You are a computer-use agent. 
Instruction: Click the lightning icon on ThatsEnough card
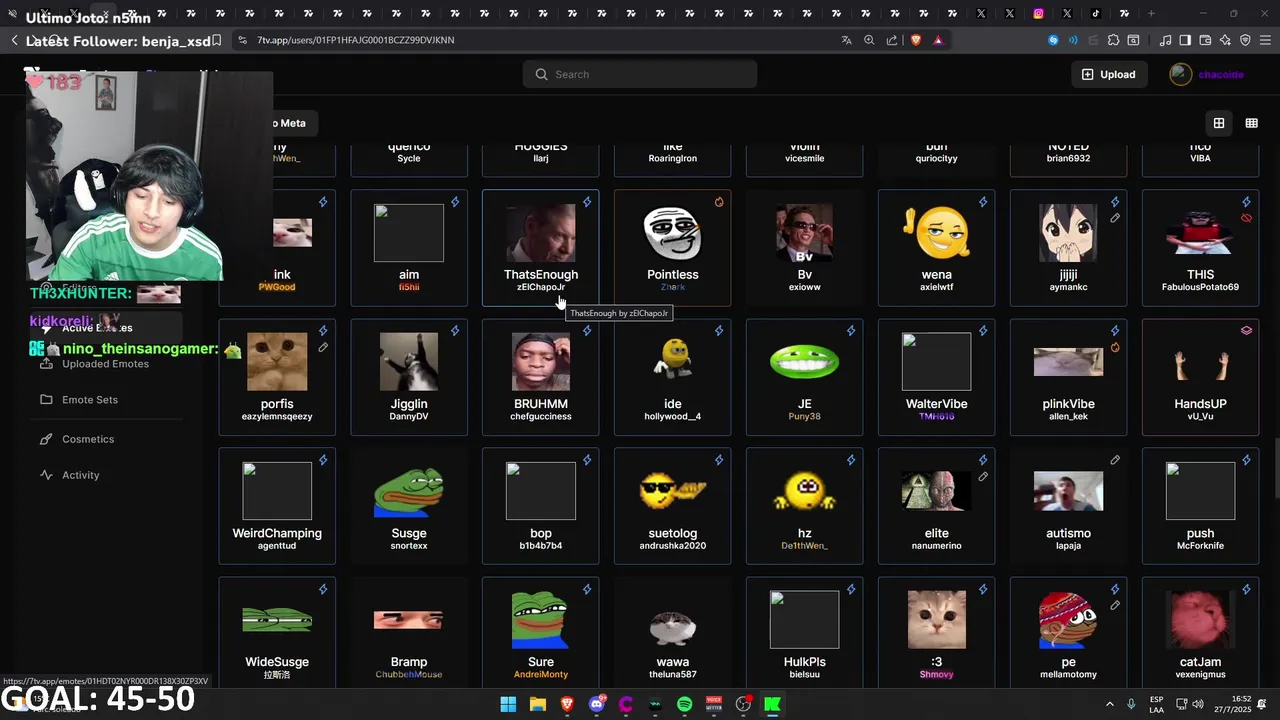point(587,202)
